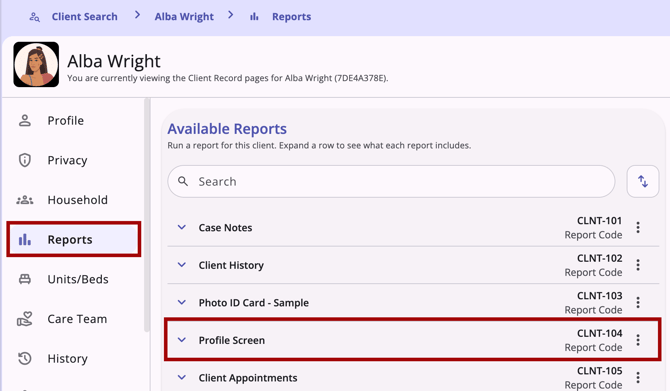The image size is (670, 391).
Task: Click the Photo ID Card - Sample name
Action: (x=253, y=303)
